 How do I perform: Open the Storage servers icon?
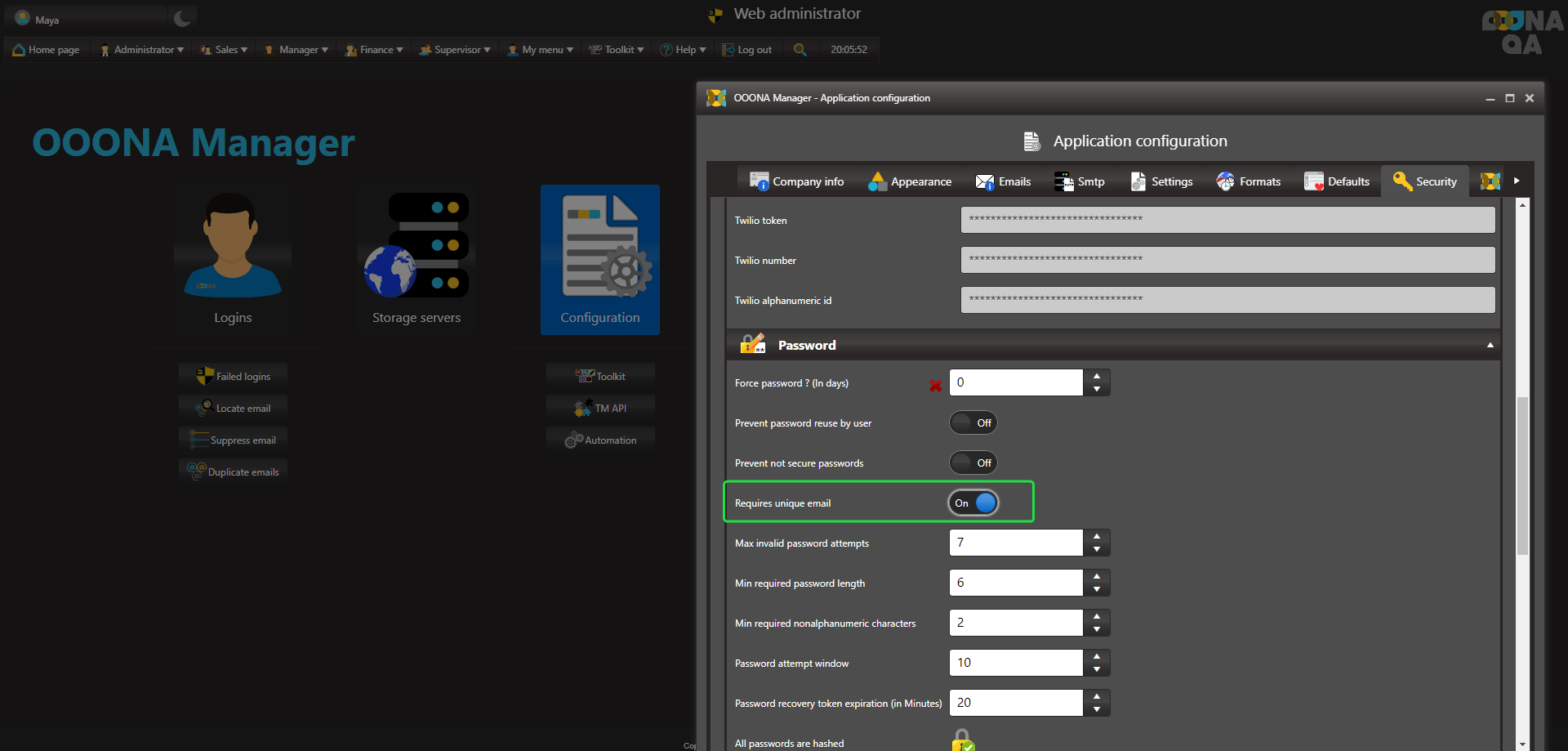(416, 245)
